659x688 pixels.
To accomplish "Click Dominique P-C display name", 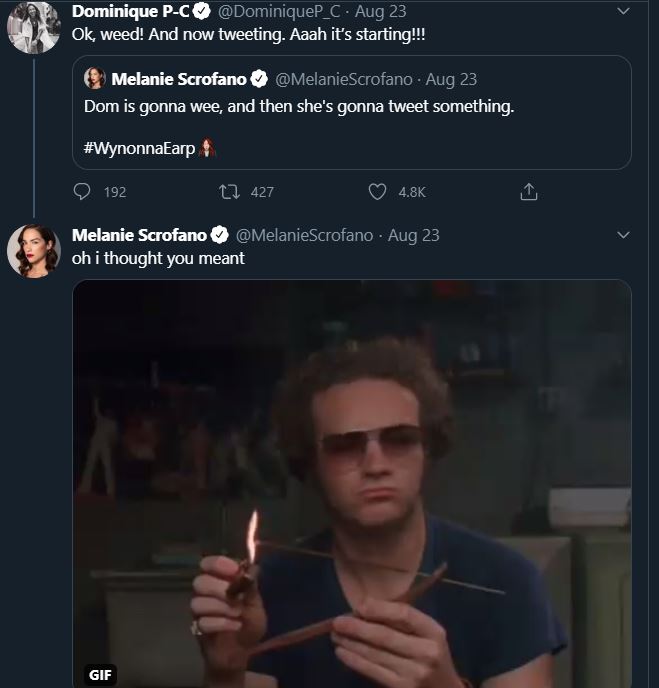I will click(x=130, y=12).
